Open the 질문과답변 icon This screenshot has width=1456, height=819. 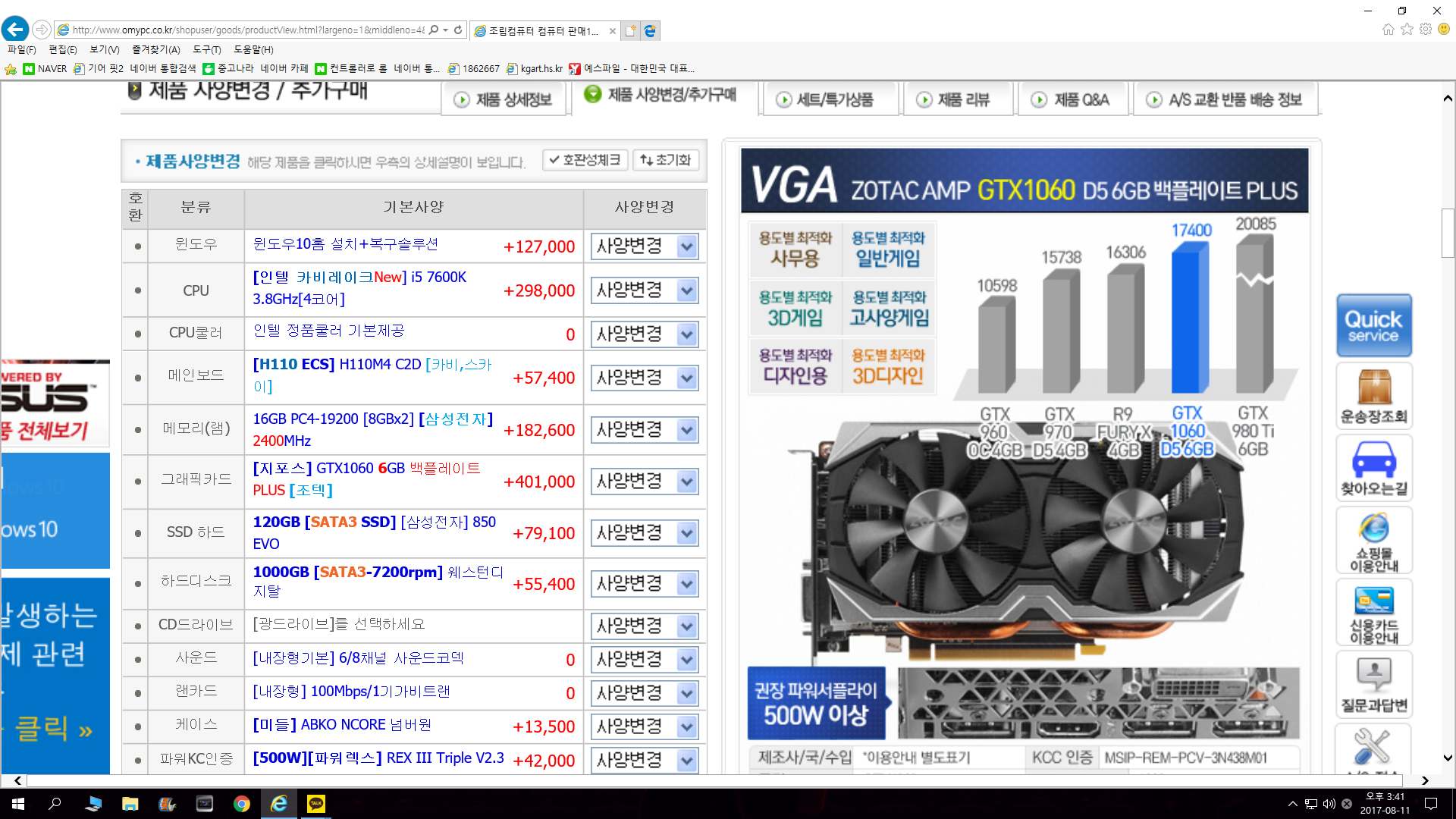point(1373,684)
